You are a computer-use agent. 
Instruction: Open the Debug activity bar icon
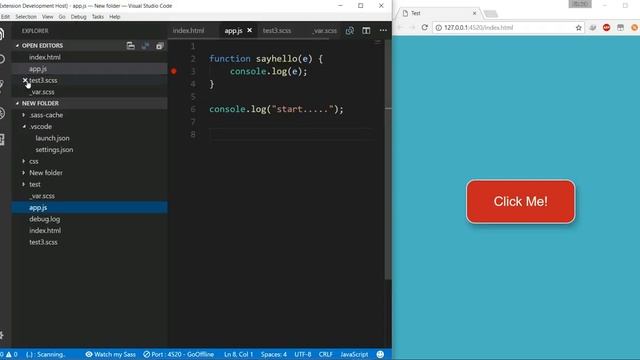[2, 113]
